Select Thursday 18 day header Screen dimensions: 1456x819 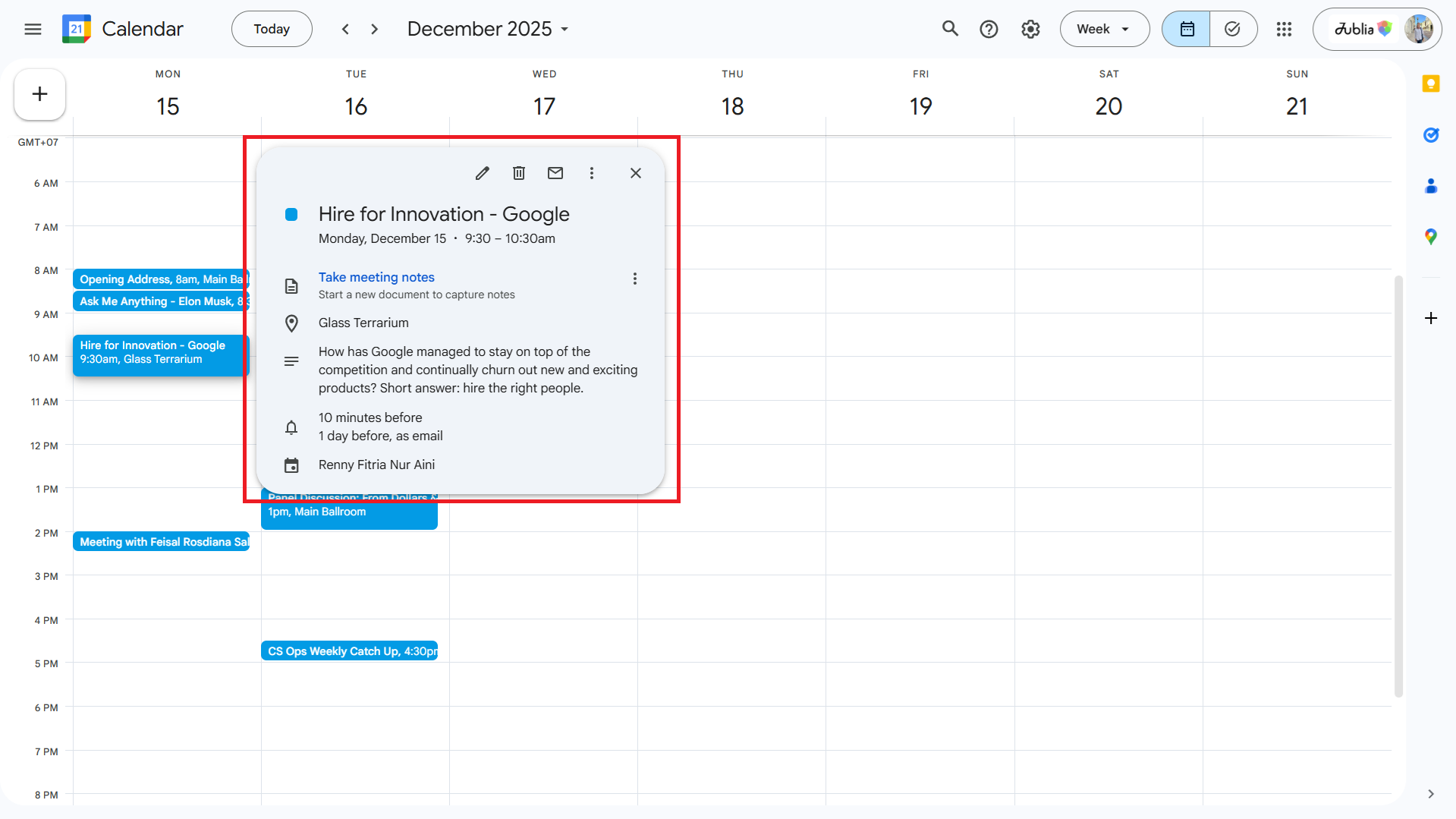[x=732, y=106]
